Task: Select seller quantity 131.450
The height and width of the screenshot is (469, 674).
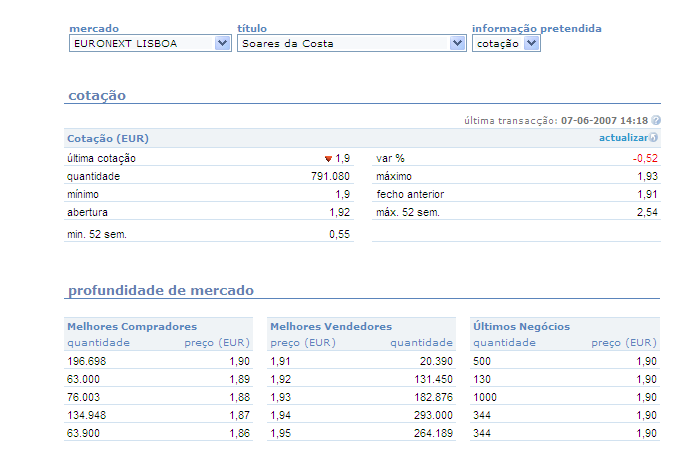Action: point(433,379)
